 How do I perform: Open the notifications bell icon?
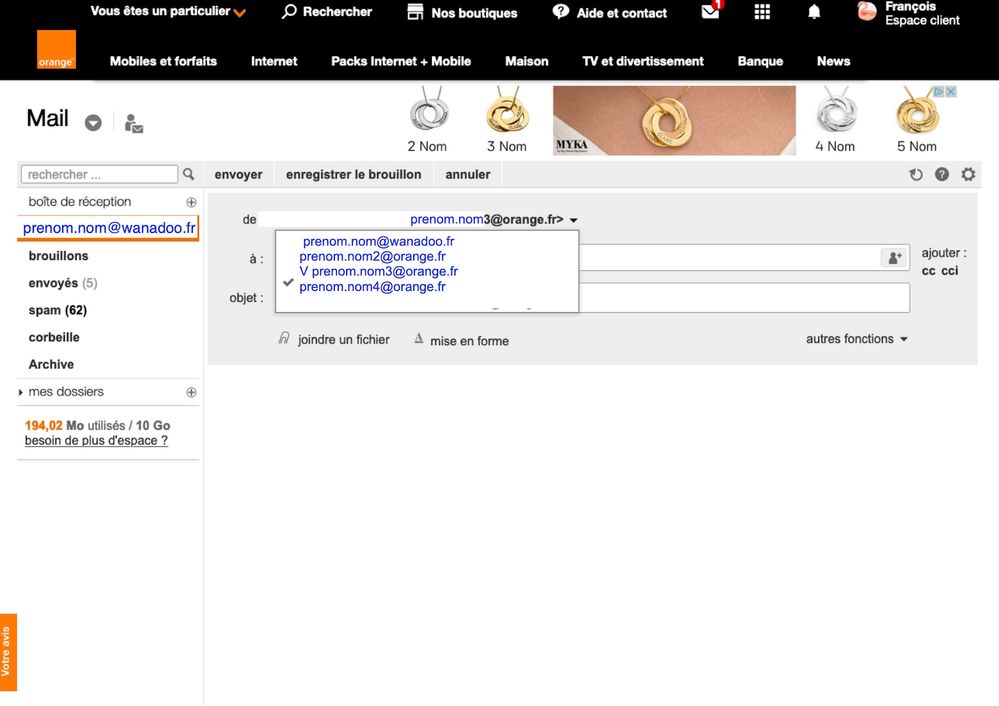[x=814, y=13]
